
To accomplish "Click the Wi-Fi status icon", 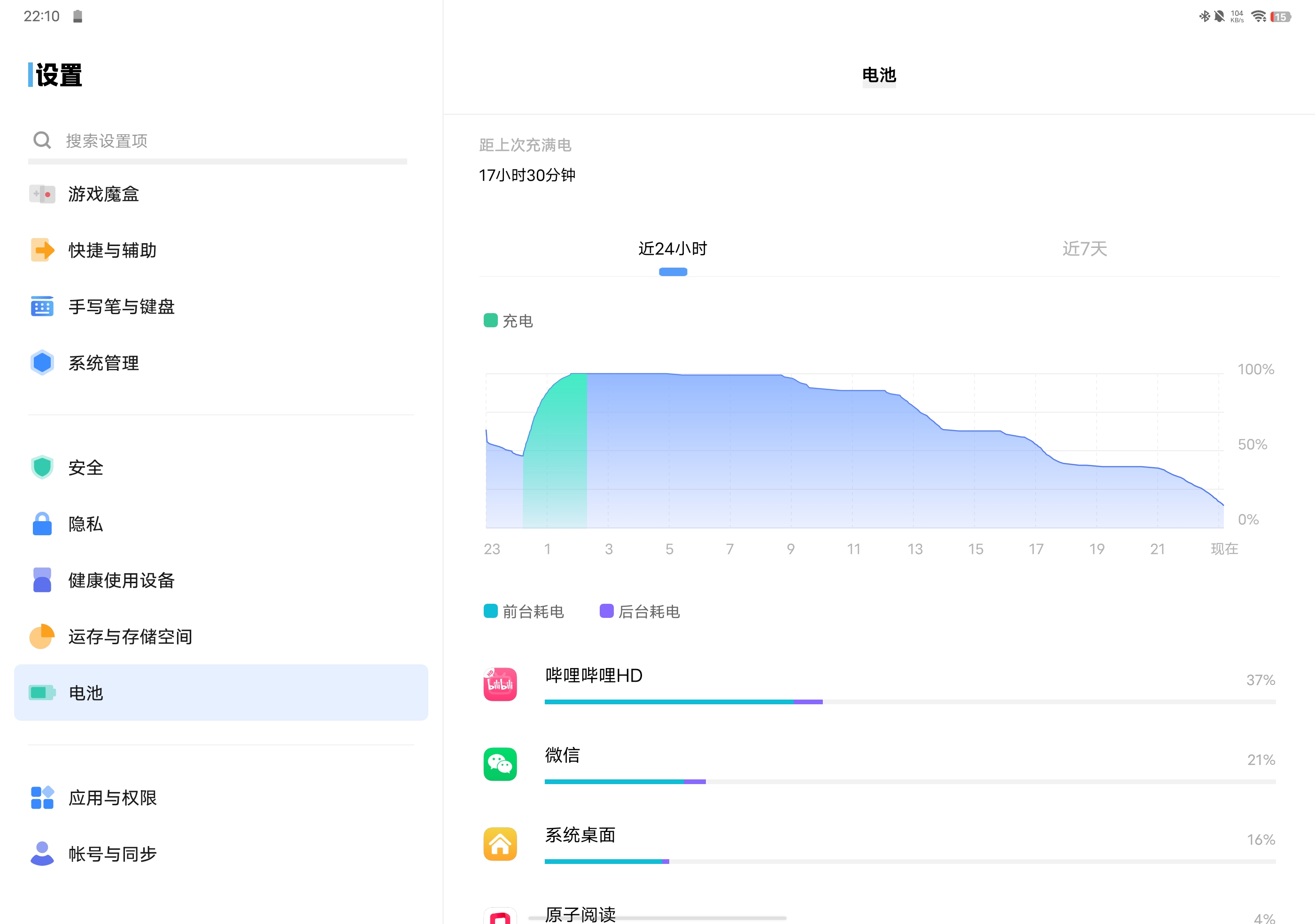I will tap(1259, 16).
